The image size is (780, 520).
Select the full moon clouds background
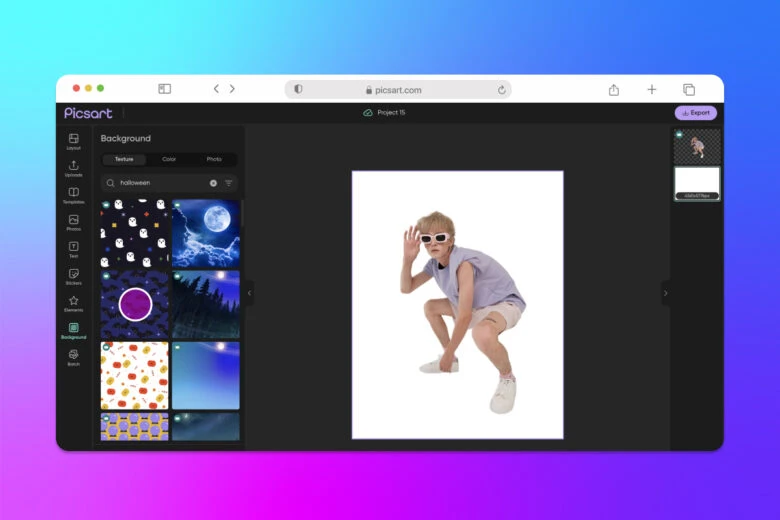click(x=206, y=232)
